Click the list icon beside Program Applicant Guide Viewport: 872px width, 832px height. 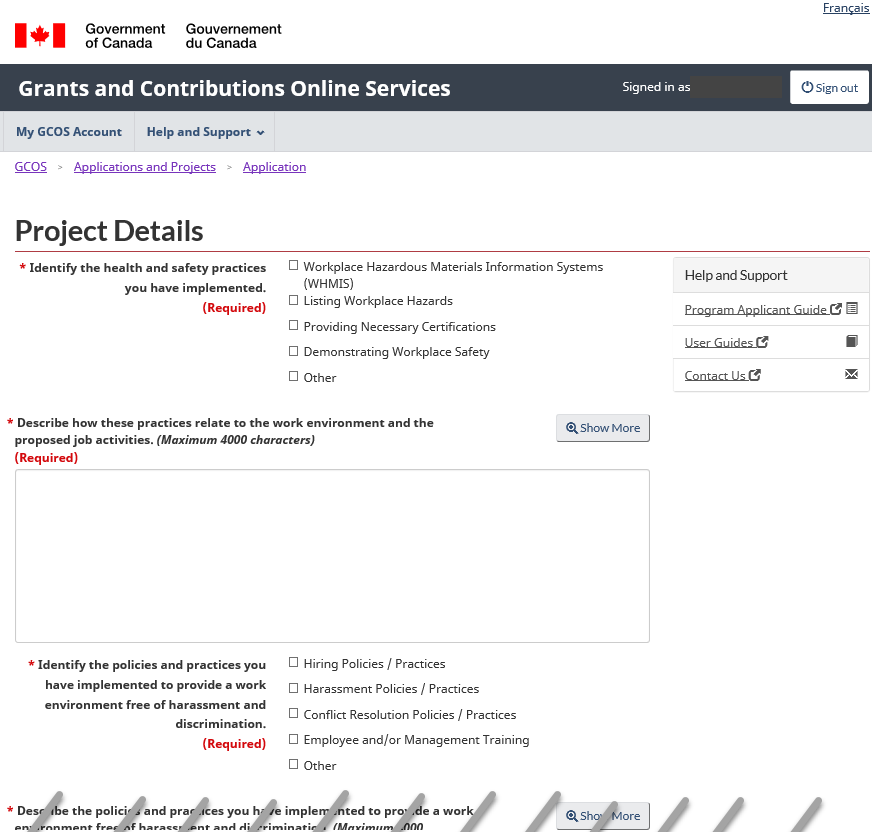point(852,309)
